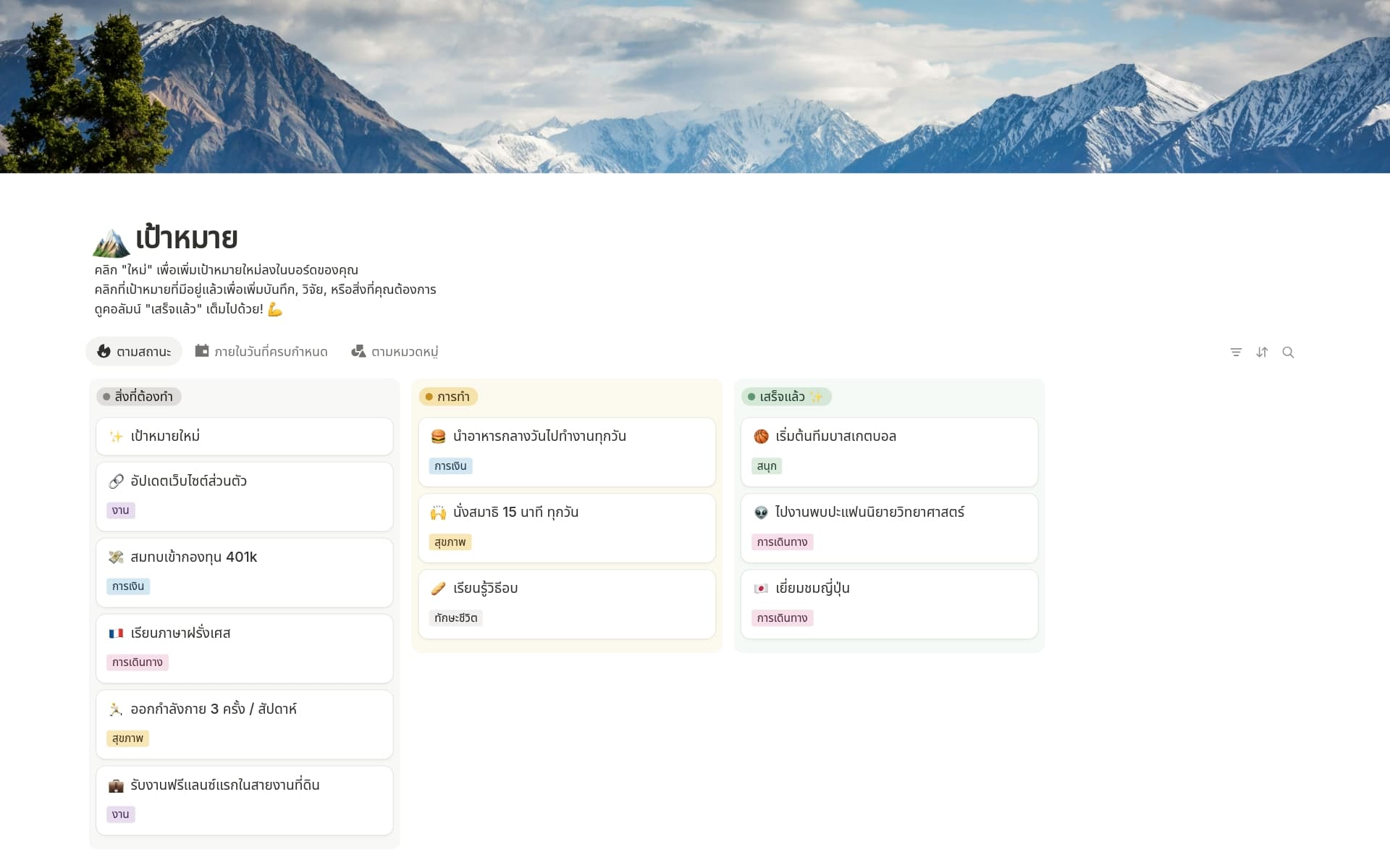The width and height of the screenshot is (1390, 868).
Task: Switch to the ภายในวันที่ครบกำหนด tab
Action: click(261, 352)
